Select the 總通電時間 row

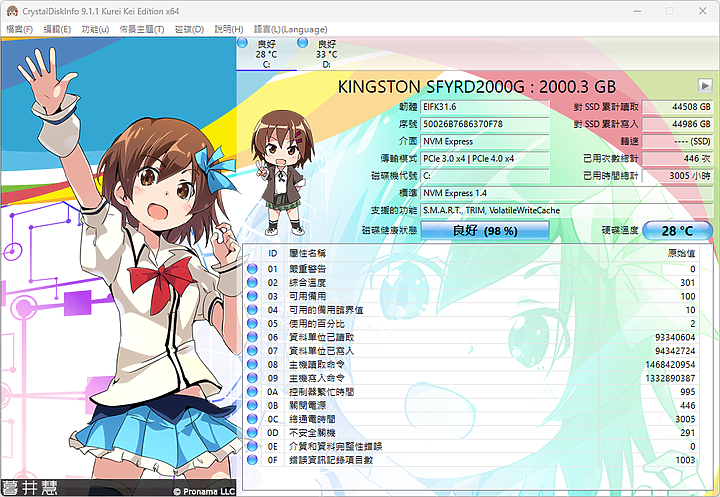click(472, 419)
